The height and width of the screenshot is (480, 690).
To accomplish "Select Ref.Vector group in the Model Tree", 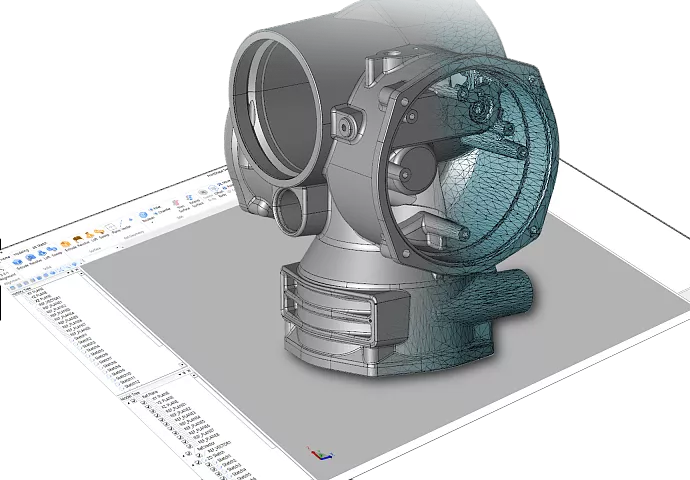I will pos(206,445).
